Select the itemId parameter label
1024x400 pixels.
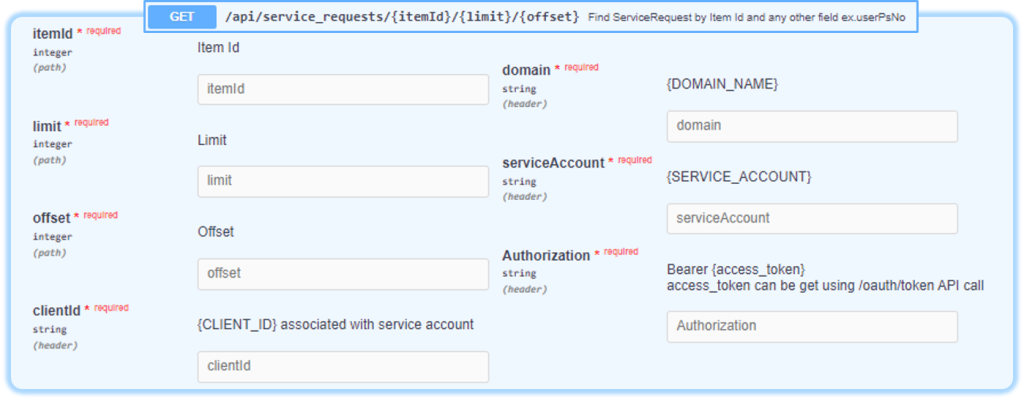click(x=52, y=33)
